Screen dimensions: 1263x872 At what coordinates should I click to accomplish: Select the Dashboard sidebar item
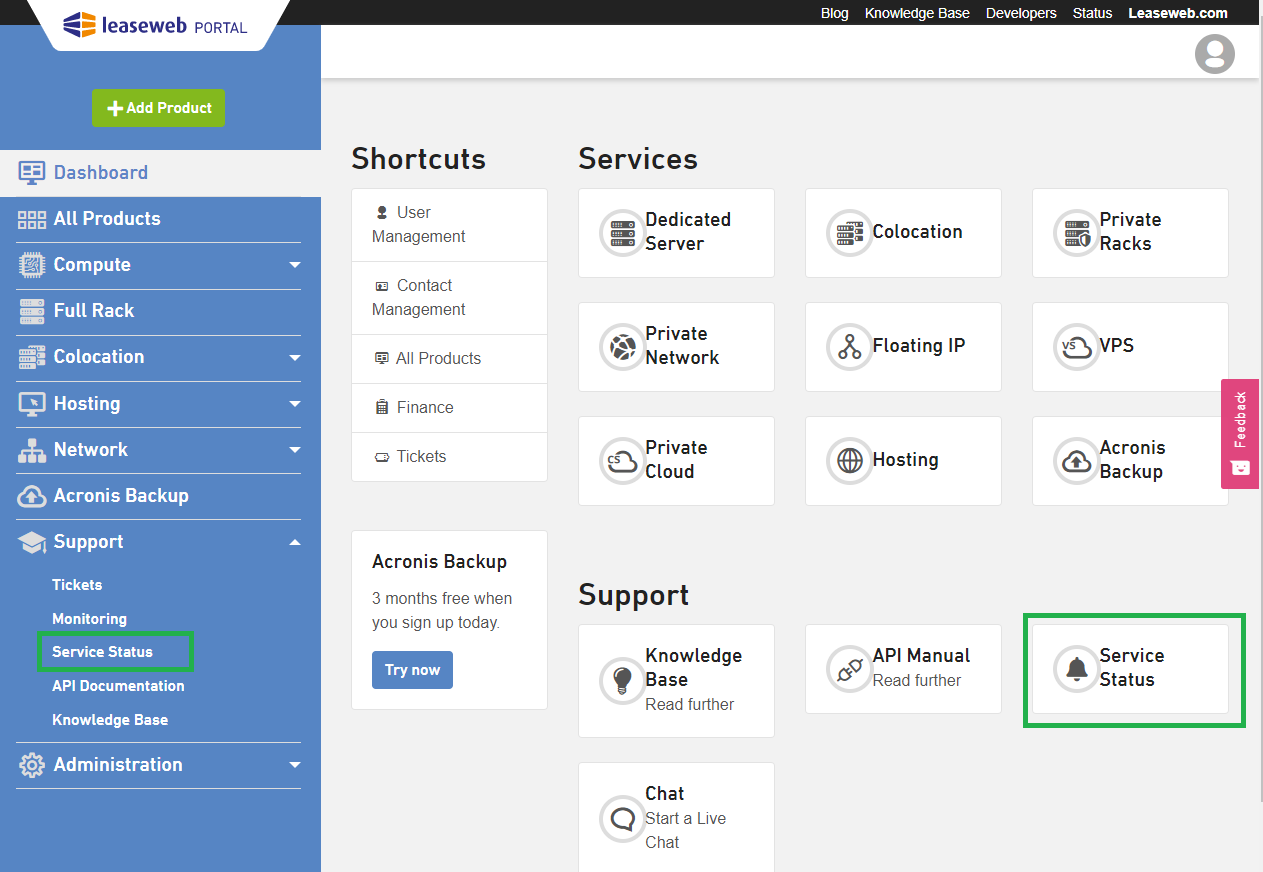click(x=160, y=173)
